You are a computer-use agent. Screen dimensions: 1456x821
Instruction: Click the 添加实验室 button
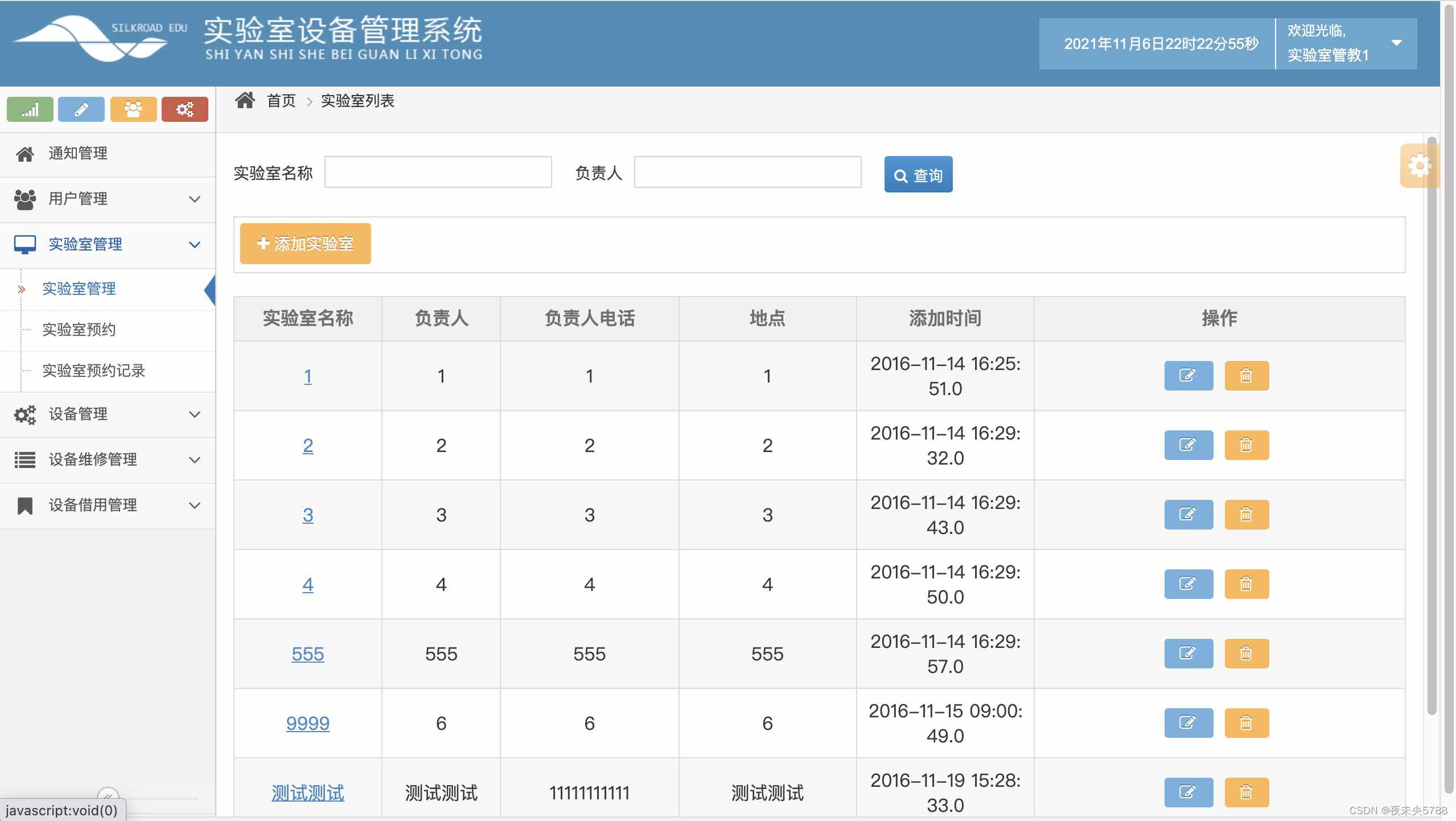coord(305,244)
